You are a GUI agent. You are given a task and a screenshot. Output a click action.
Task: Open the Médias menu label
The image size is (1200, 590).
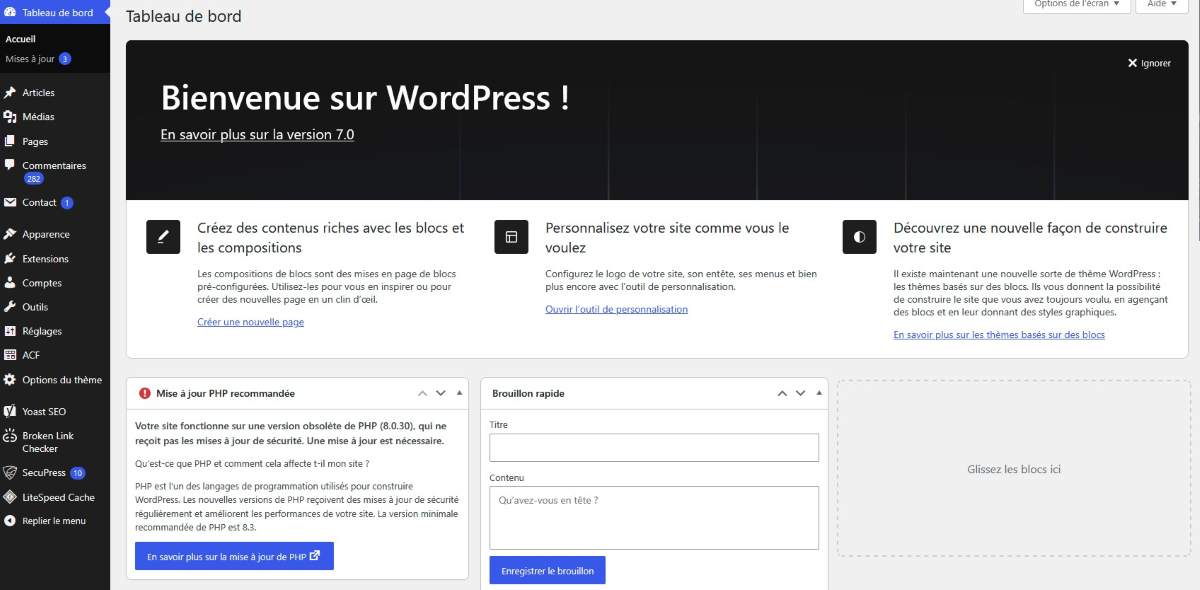[38, 117]
